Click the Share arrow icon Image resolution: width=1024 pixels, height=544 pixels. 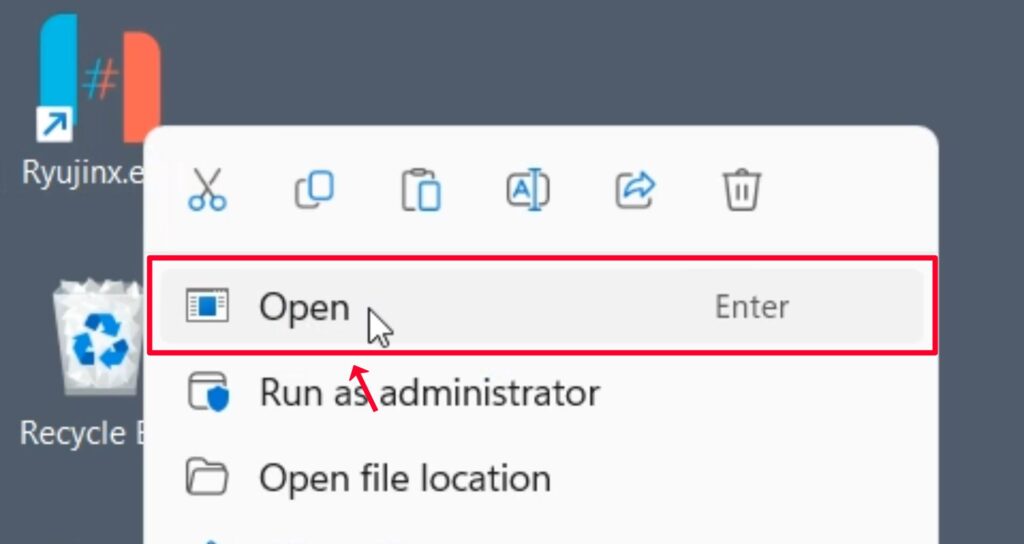click(x=635, y=189)
